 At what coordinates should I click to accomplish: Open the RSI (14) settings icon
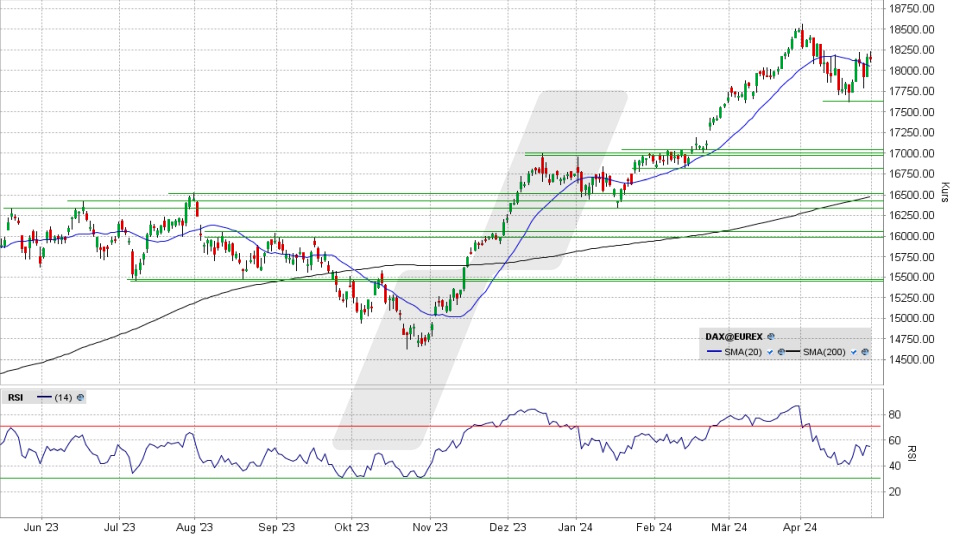(79, 397)
